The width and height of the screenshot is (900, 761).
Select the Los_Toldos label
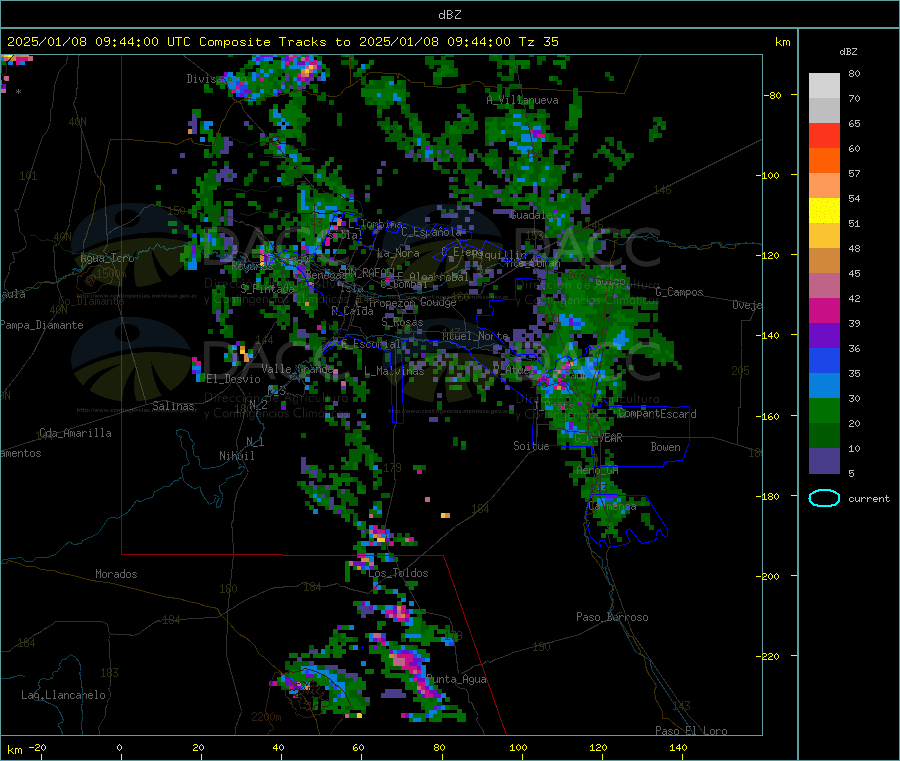[398, 573]
